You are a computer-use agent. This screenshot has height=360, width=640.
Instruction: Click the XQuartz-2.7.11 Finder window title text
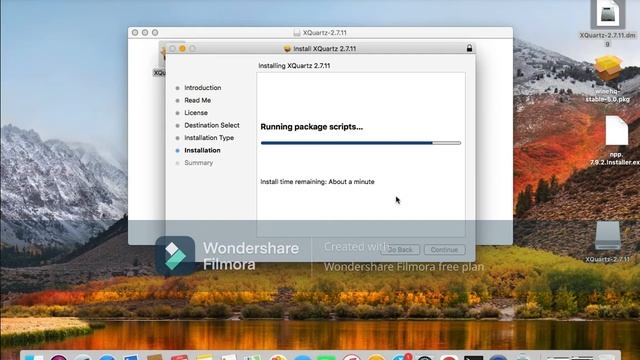[x=324, y=33]
